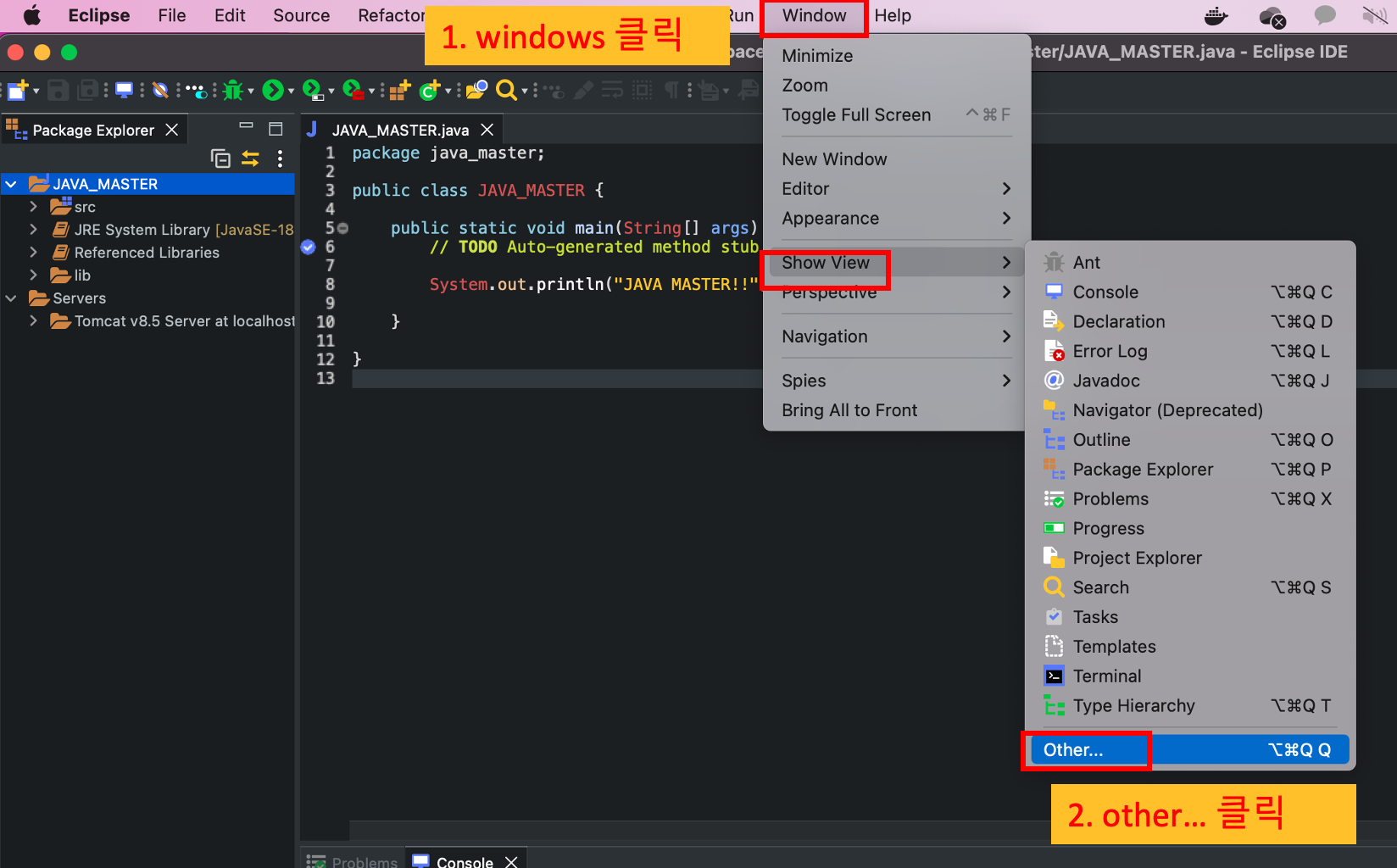Expand Referenced Libraries node
The width and height of the screenshot is (1397, 868).
pyautogui.click(x=33, y=253)
